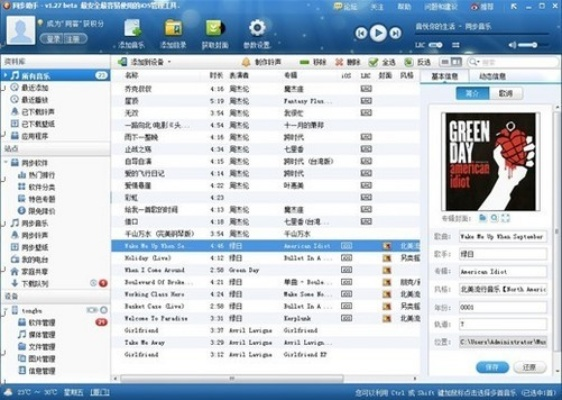
Task: Click the volume slider
Action: click(x=533, y=45)
